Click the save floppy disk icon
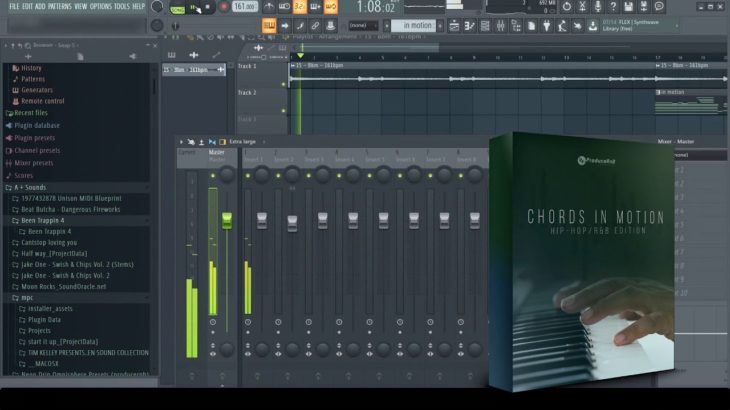The height and width of the screenshot is (410, 730). pos(629,7)
